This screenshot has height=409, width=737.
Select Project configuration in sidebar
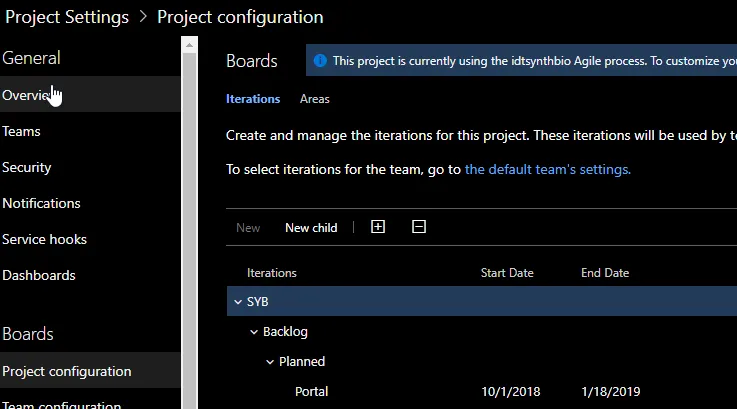tap(67, 371)
